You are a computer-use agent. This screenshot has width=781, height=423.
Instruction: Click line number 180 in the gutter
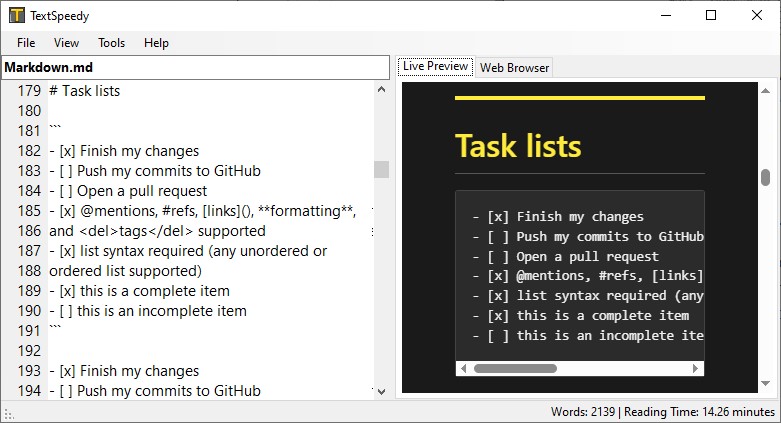click(29, 111)
